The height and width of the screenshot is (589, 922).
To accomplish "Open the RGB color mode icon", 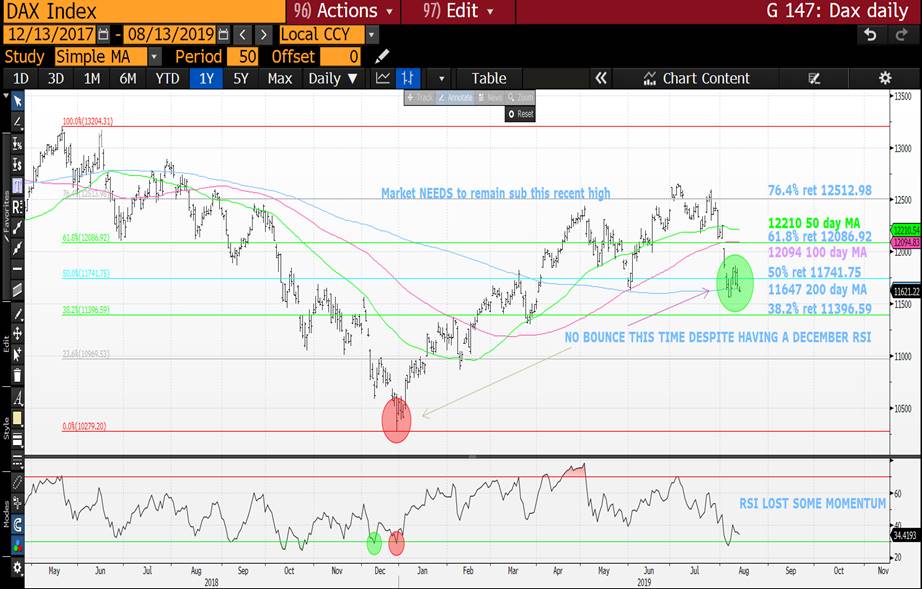I will click(x=18, y=546).
